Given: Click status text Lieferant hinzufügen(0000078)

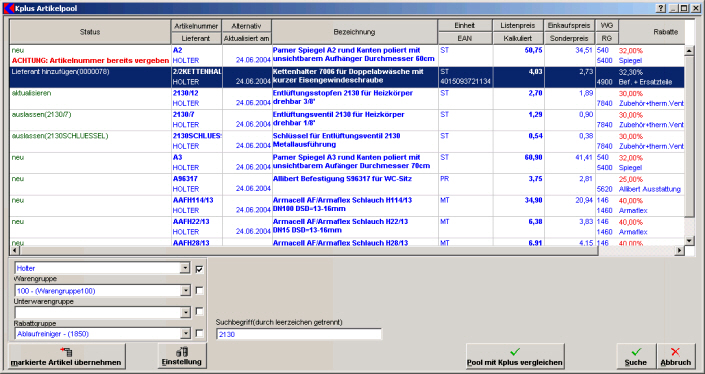Looking at the screenshot, I should tap(61, 71).
